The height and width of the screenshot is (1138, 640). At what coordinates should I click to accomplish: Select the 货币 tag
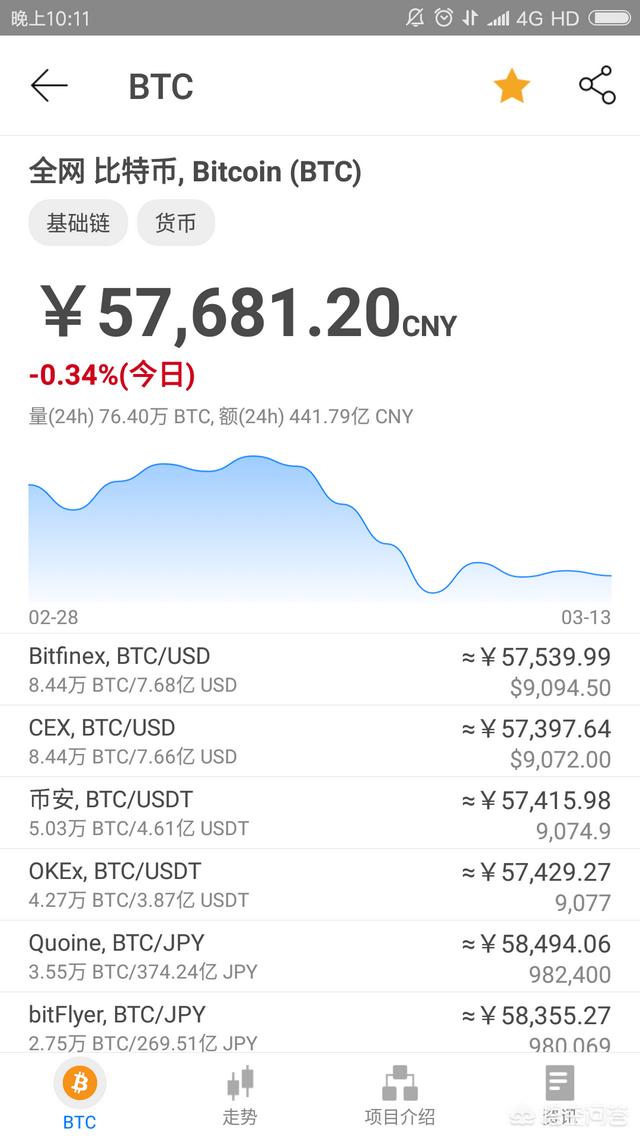coord(176,223)
